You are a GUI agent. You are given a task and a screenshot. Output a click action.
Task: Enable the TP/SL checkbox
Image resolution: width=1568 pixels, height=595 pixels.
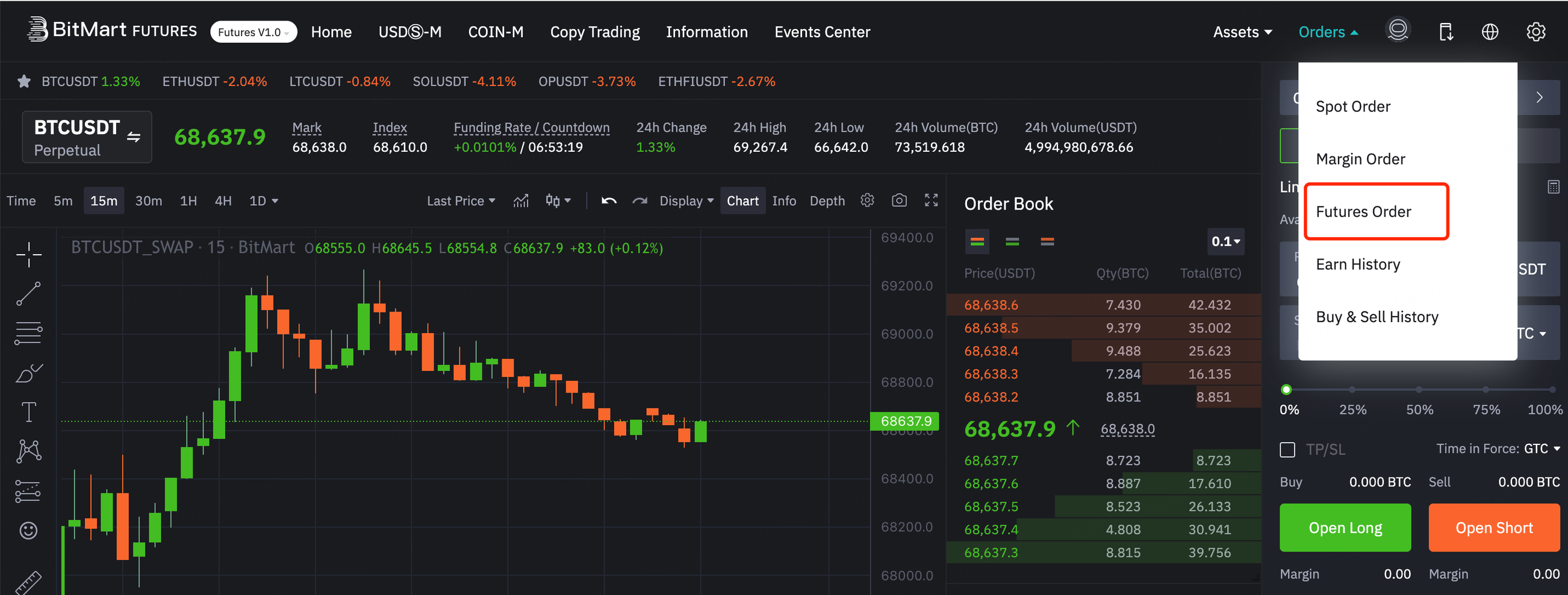[x=1287, y=449]
